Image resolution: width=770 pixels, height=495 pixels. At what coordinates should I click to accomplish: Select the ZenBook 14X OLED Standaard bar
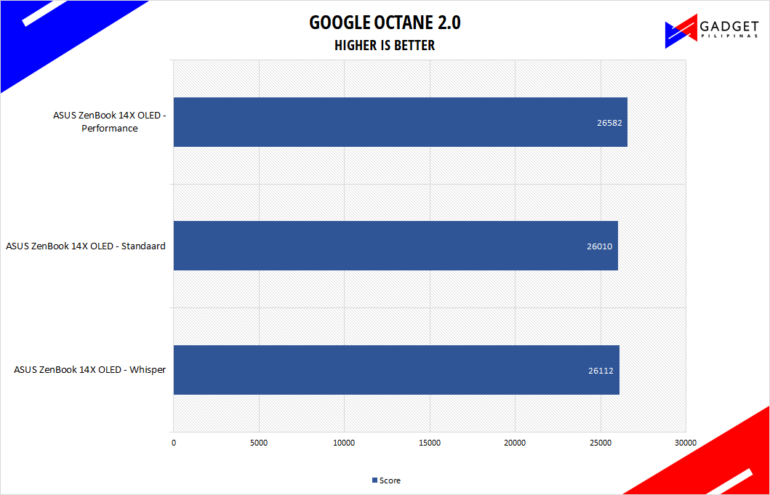(x=395, y=246)
